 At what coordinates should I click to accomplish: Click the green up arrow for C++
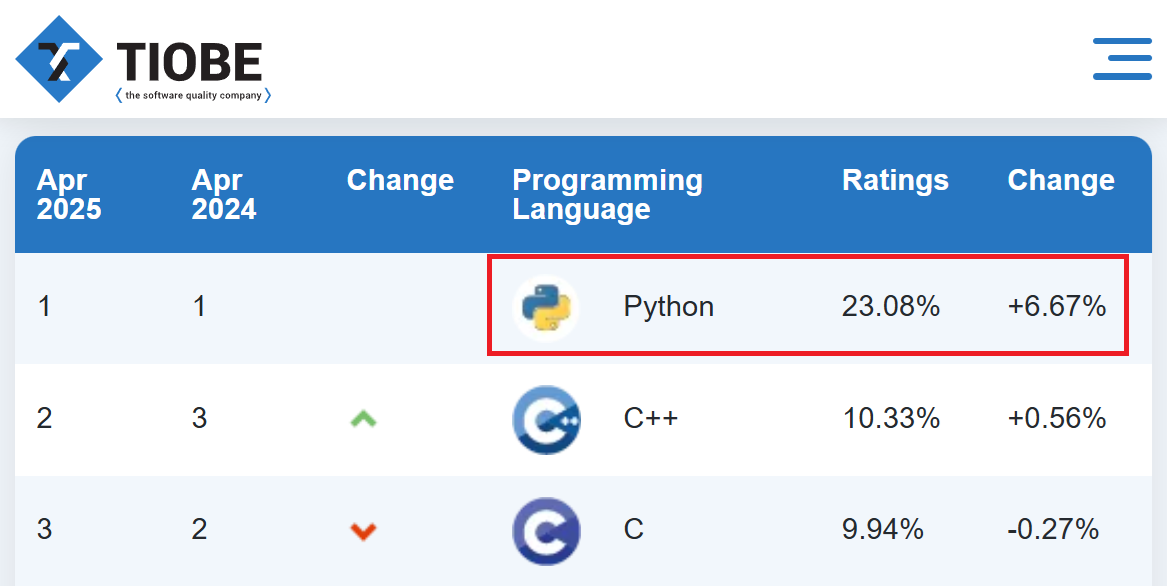pos(363,419)
